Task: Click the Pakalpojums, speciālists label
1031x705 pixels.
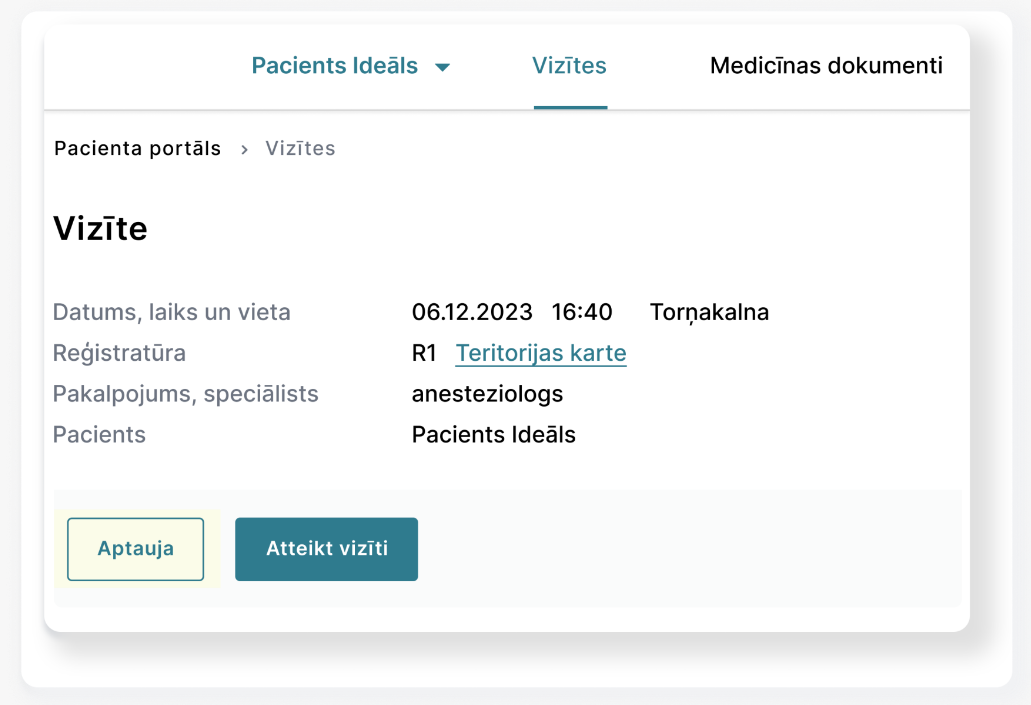Action: pos(185,394)
